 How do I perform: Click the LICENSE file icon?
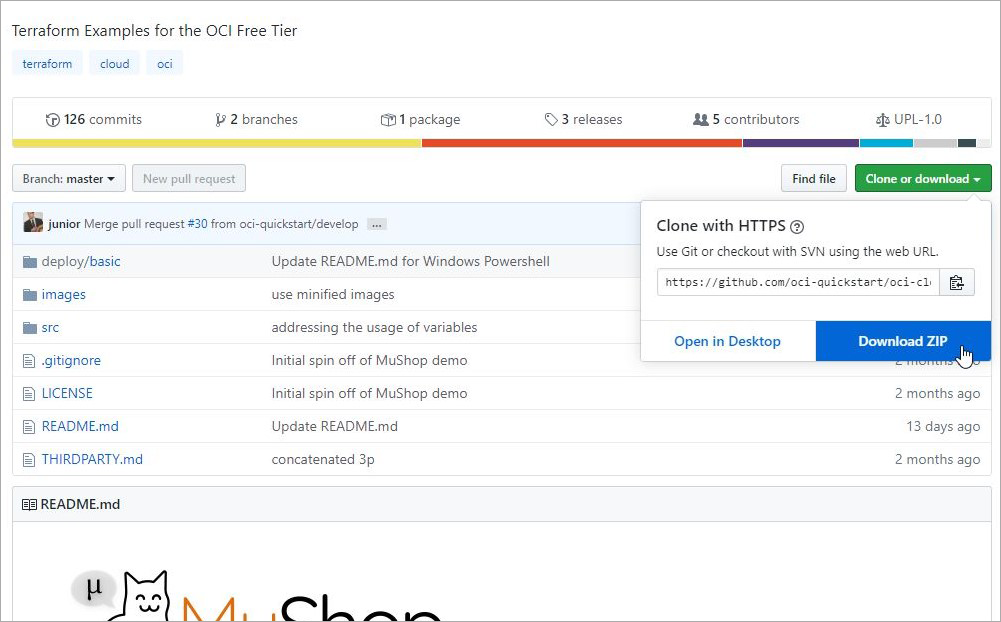coord(29,393)
